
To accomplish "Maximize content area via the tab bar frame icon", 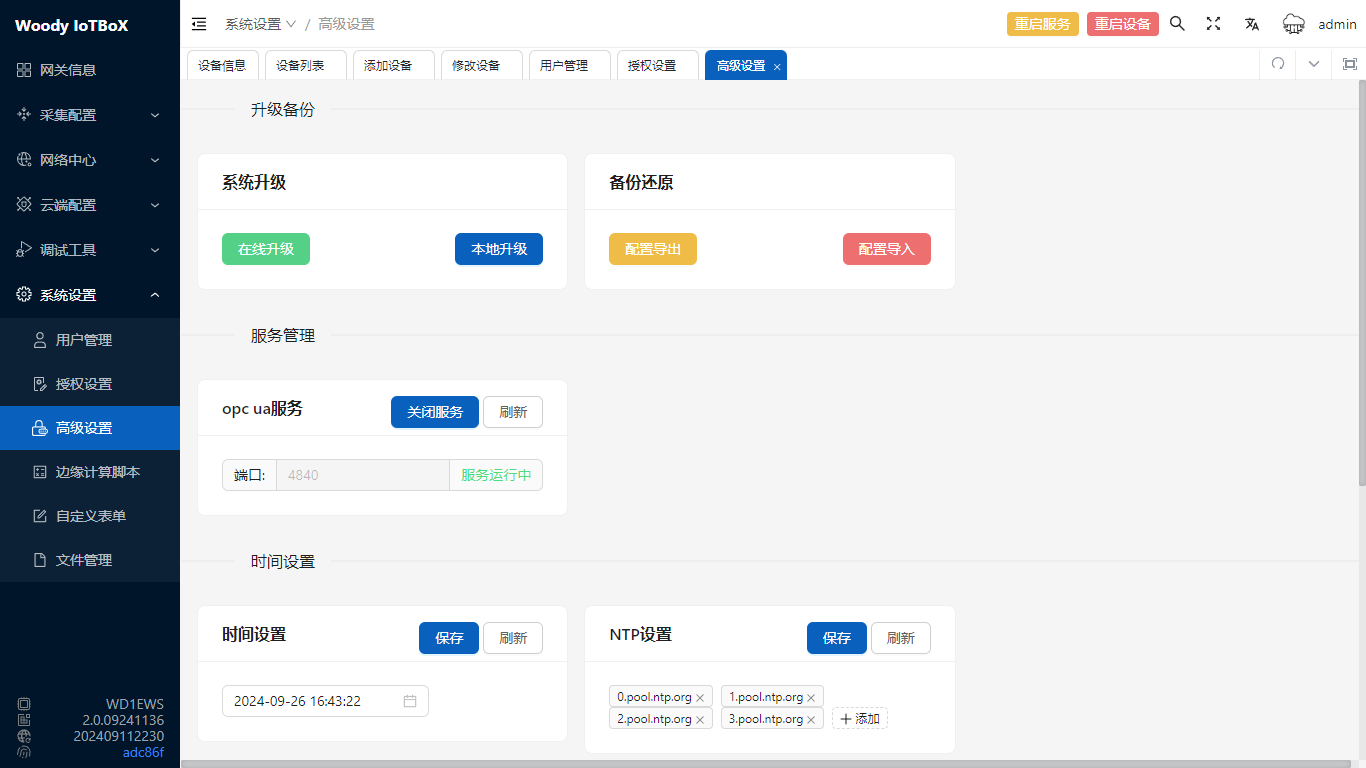I will (x=1349, y=64).
